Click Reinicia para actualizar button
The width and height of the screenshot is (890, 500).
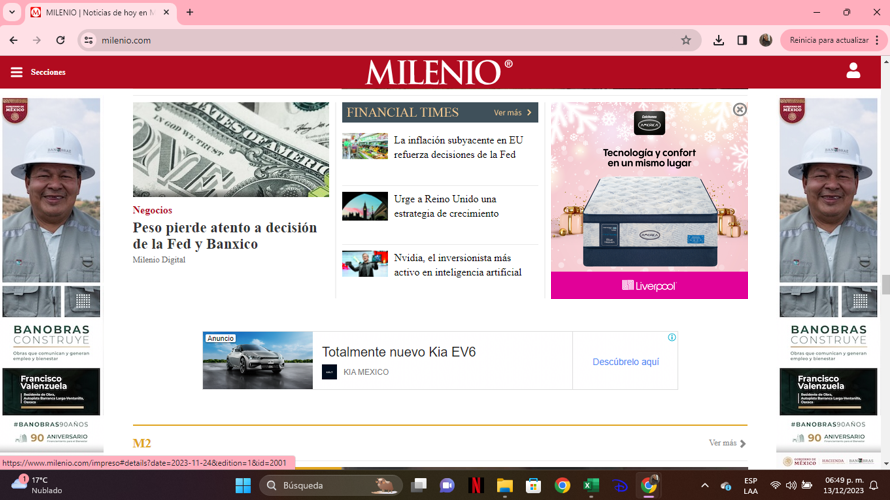(829, 40)
